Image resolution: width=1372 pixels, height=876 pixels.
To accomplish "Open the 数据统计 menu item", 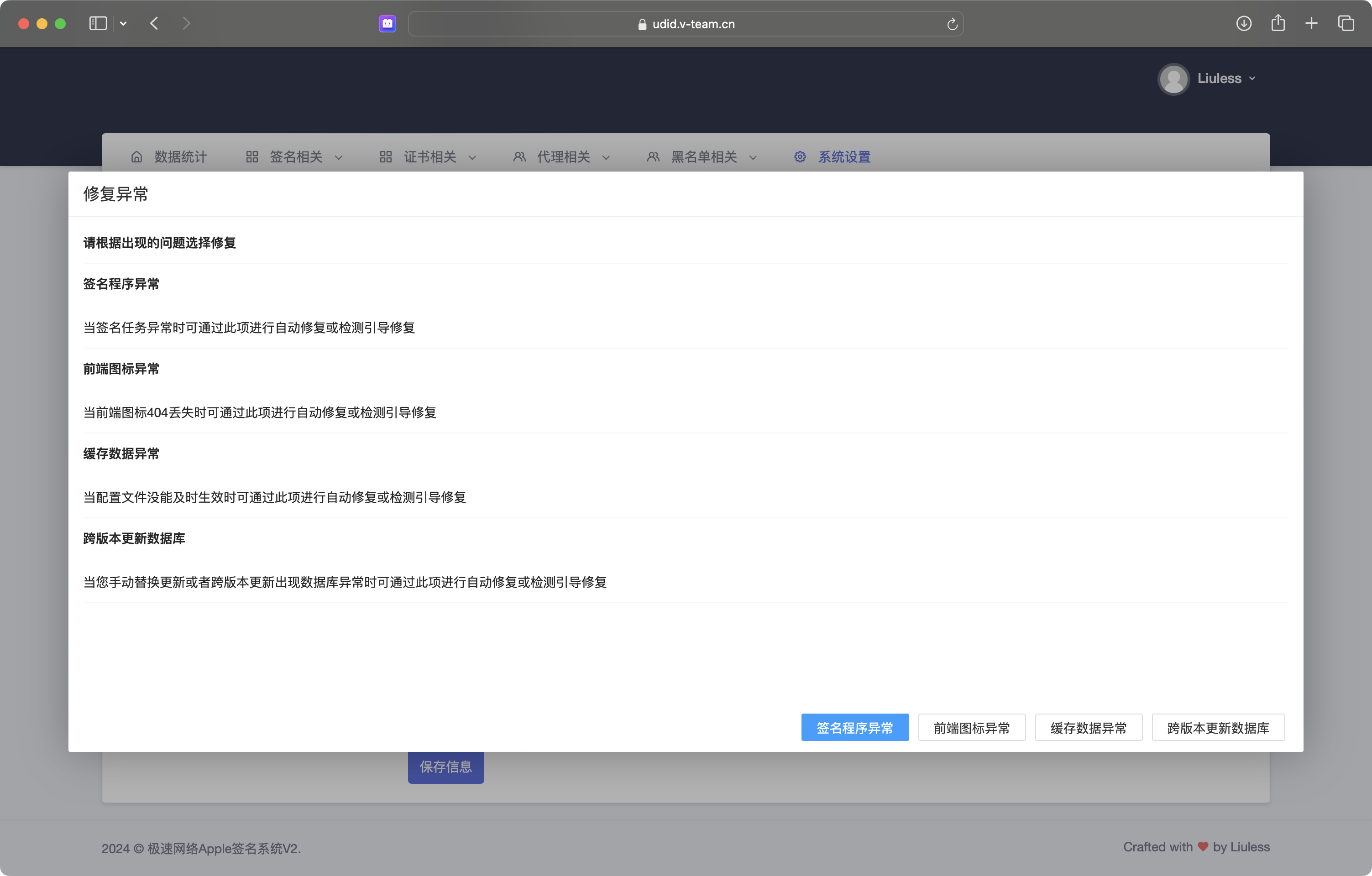I will point(181,156).
